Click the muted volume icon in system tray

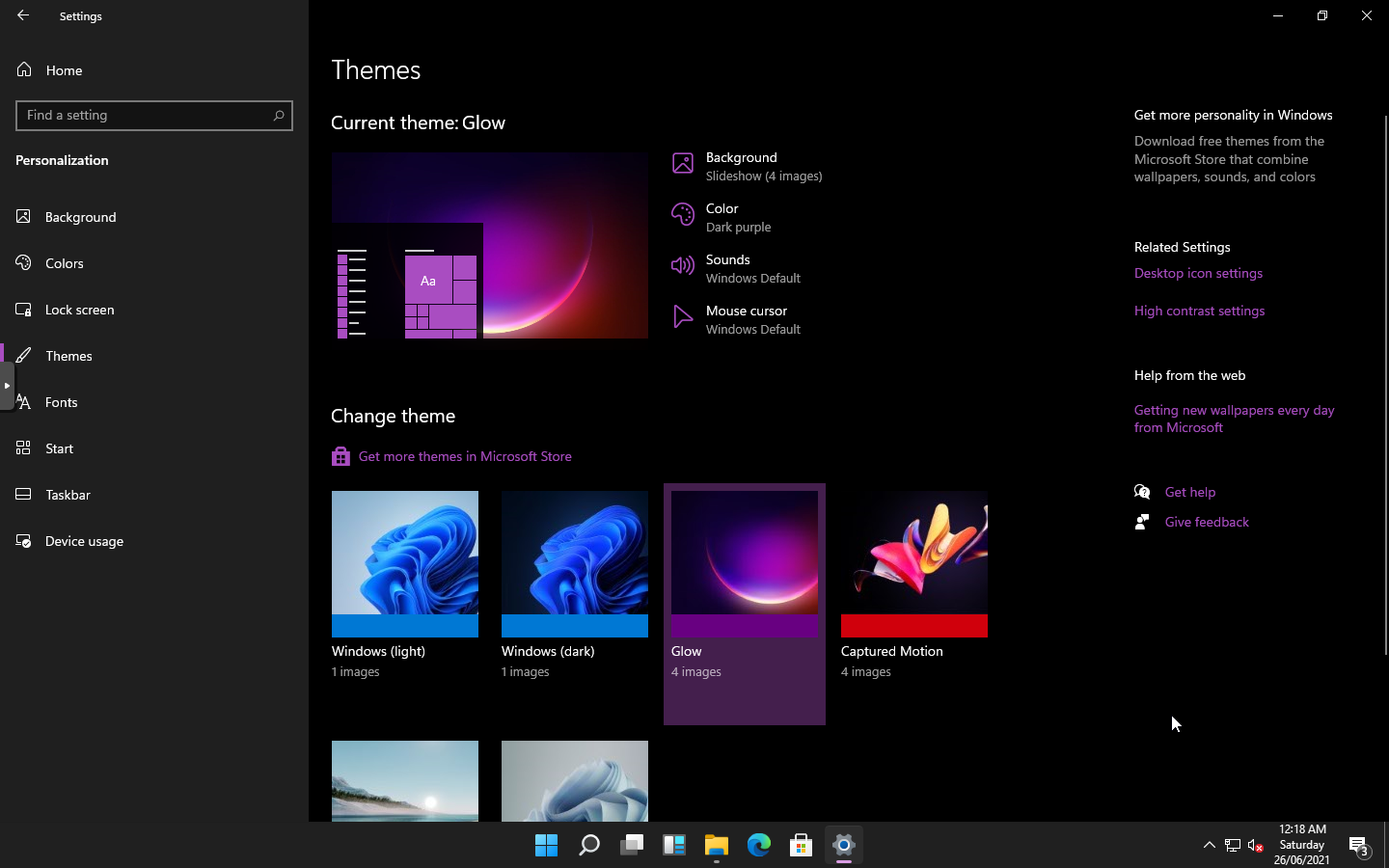1255,845
